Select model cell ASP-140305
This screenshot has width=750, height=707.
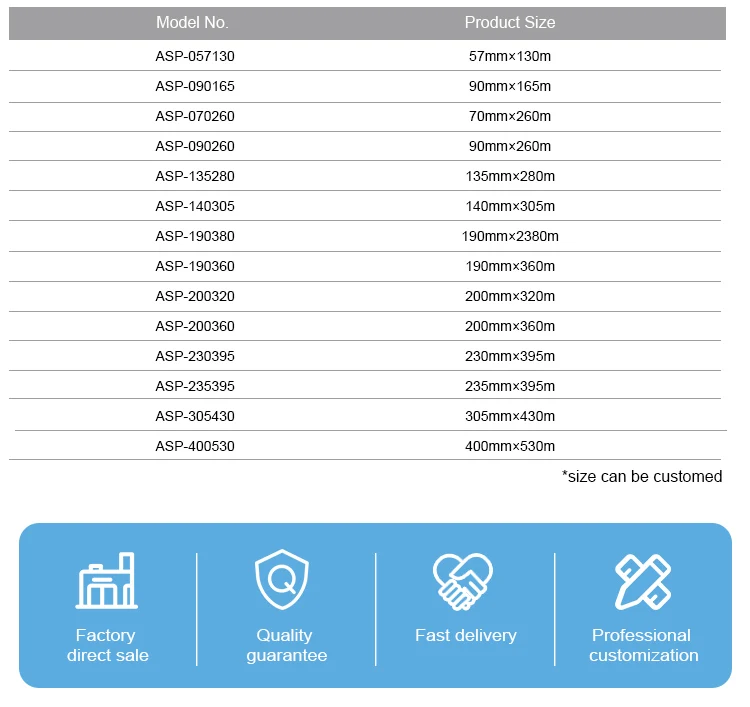195,206
